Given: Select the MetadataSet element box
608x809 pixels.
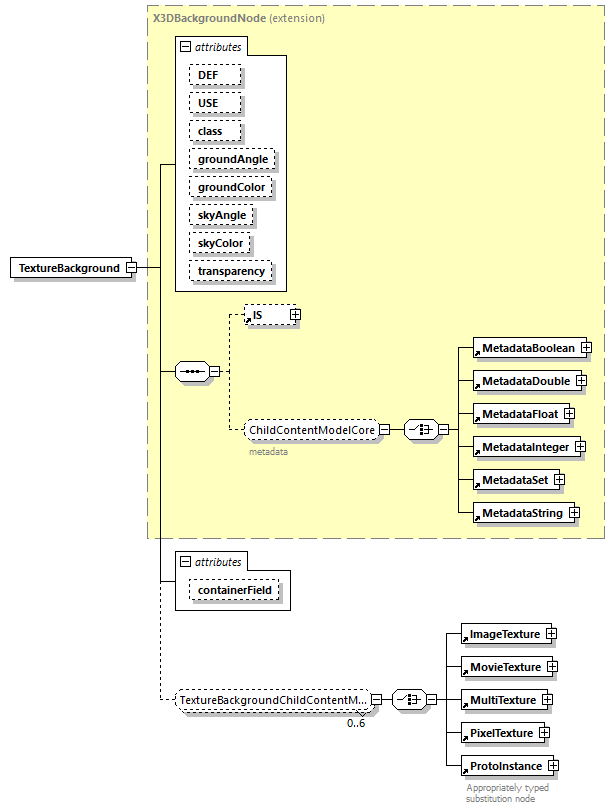Looking at the screenshot, I should pyautogui.click(x=515, y=480).
